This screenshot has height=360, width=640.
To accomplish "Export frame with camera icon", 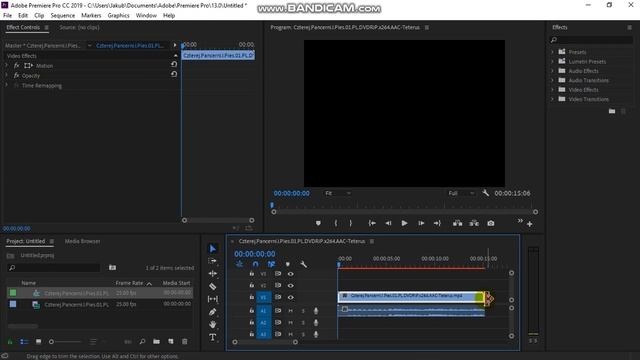I will tap(491, 223).
